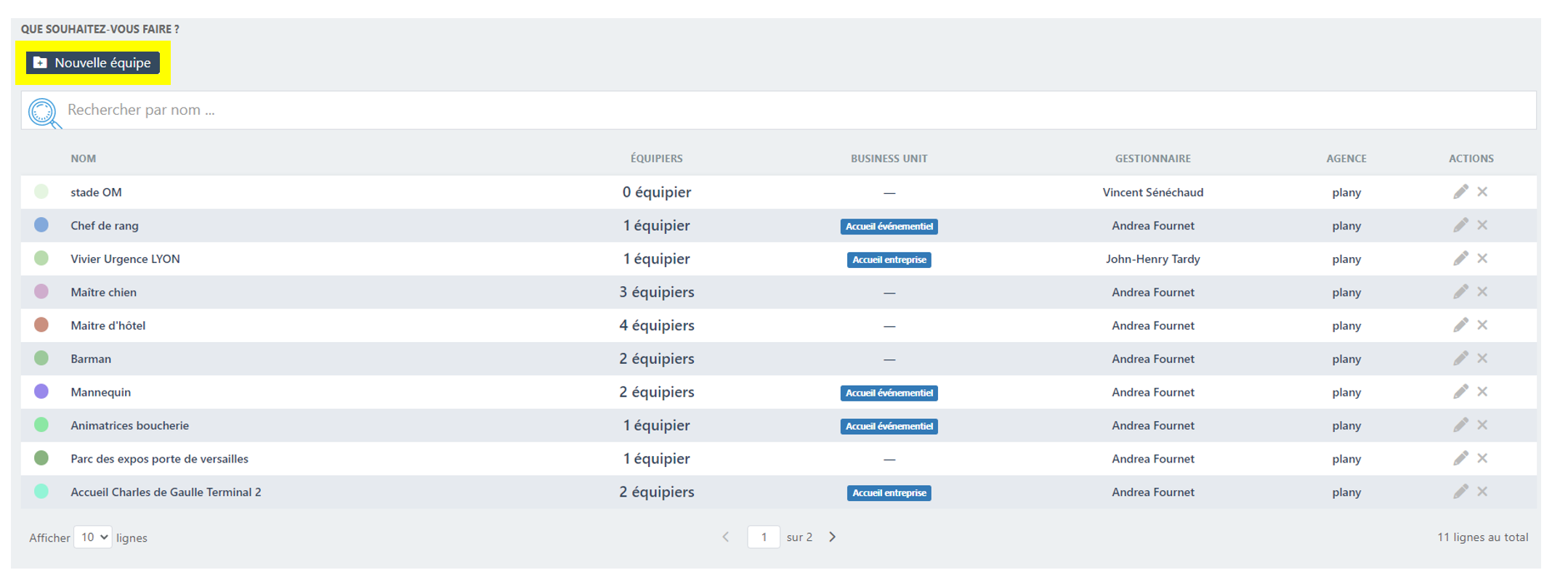Image resolution: width=1568 pixels, height=586 pixels.
Task: Edit the Vivier Urgence LYON team
Action: [1460, 259]
